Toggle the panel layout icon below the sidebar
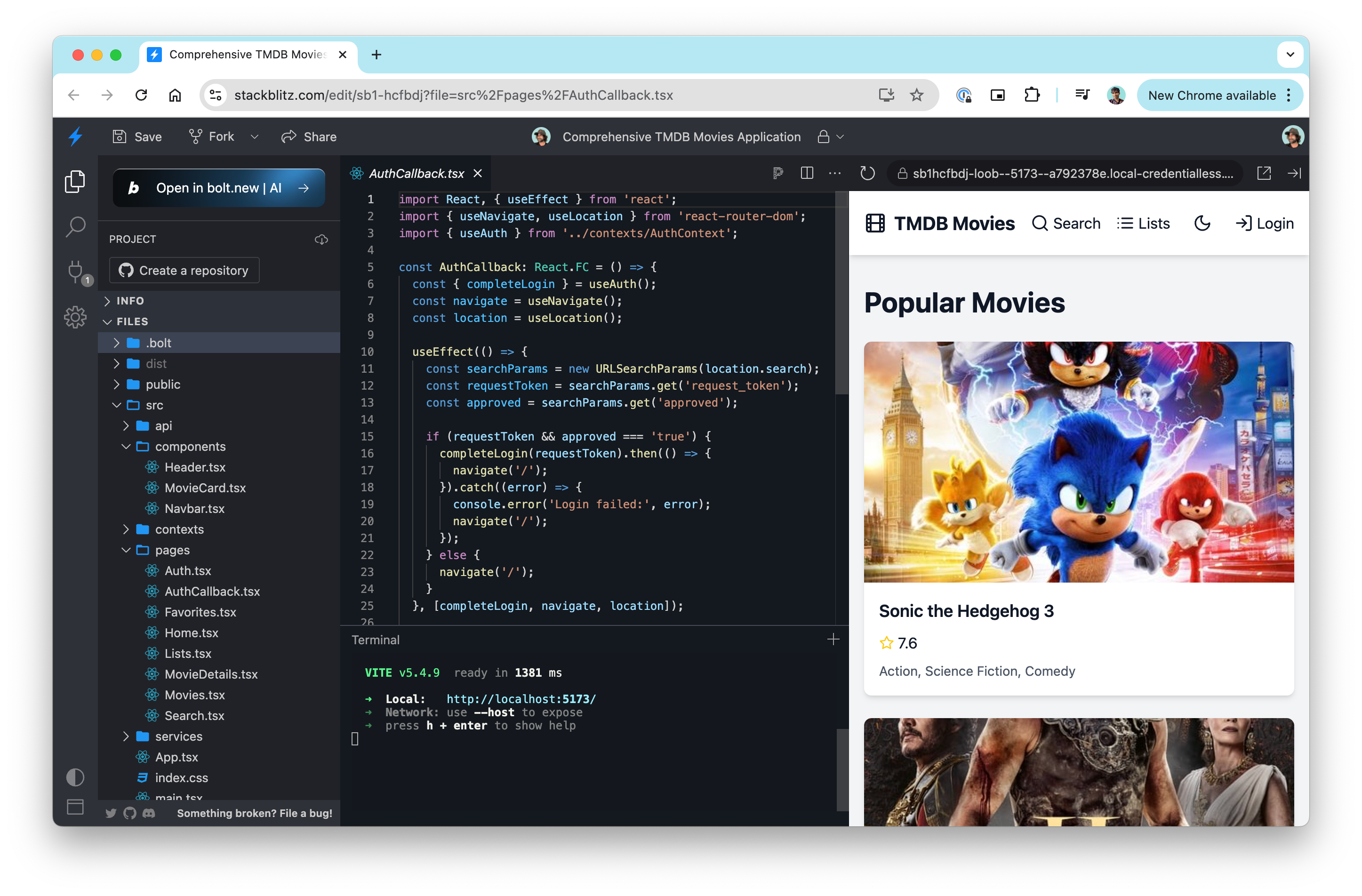Viewport: 1362px width, 896px height. pyautogui.click(x=75, y=808)
